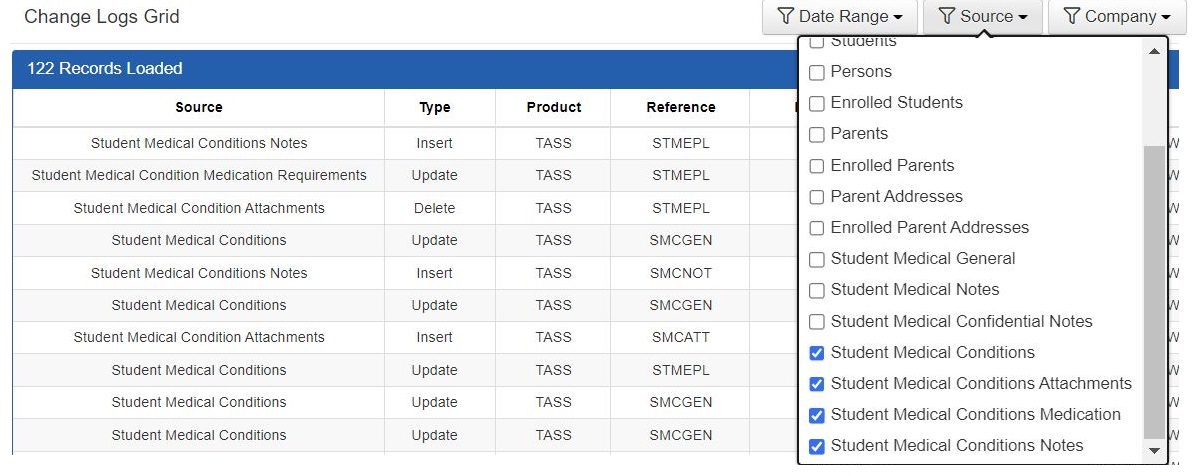Uncheck Student Medical Conditions Attachments
Image resolution: width=1192 pixels, height=476 pixels.
pos(817,384)
